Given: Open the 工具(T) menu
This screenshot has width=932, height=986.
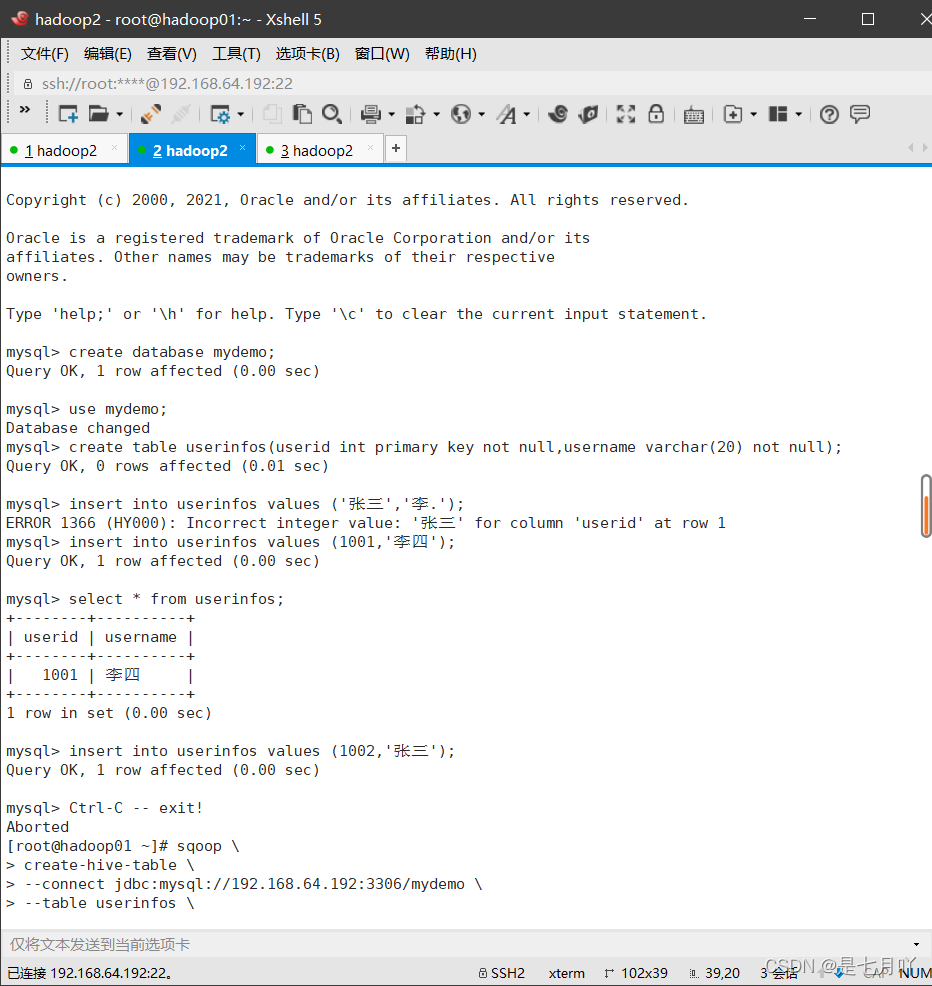Looking at the screenshot, I should 236,54.
